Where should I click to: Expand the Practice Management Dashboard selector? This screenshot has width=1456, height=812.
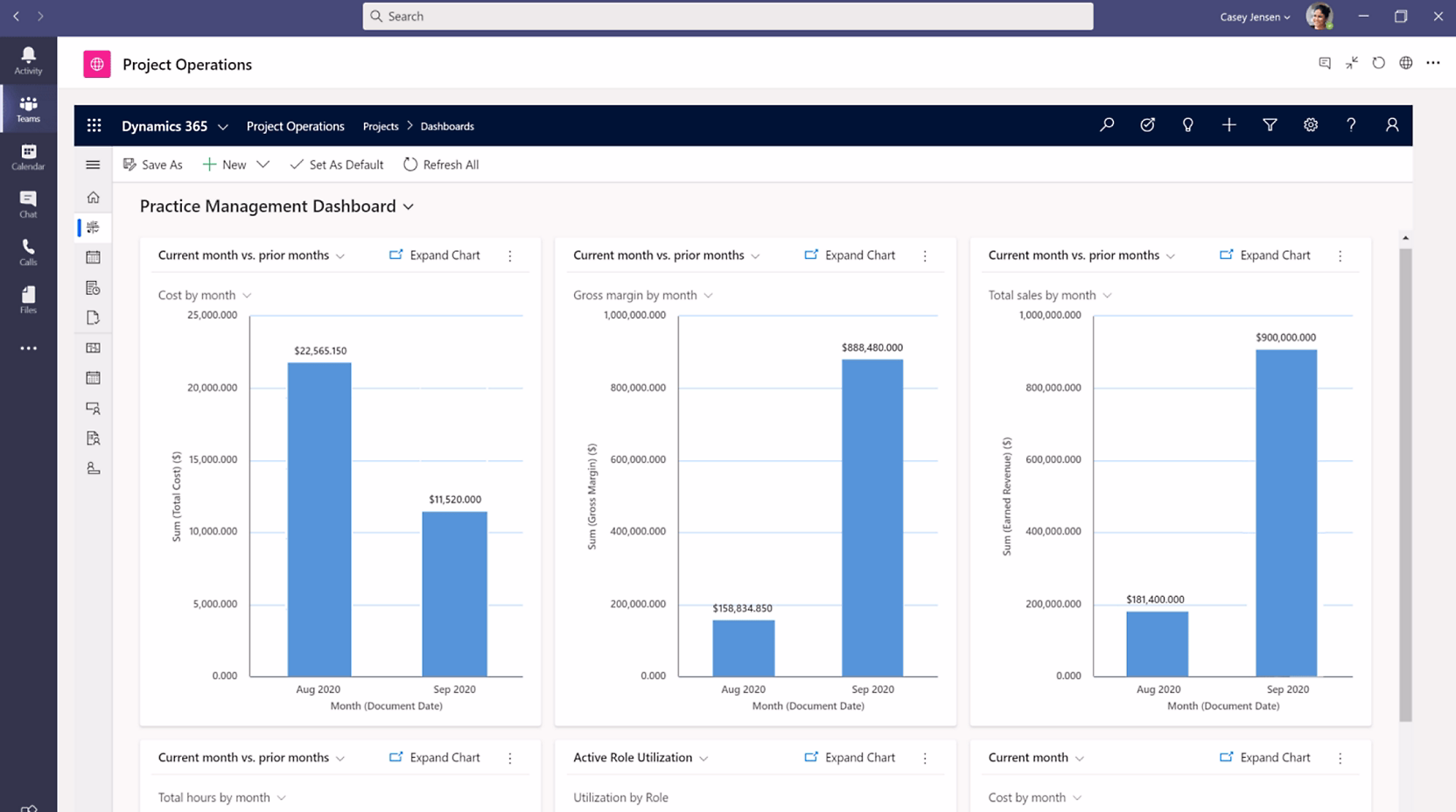pyautogui.click(x=409, y=206)
